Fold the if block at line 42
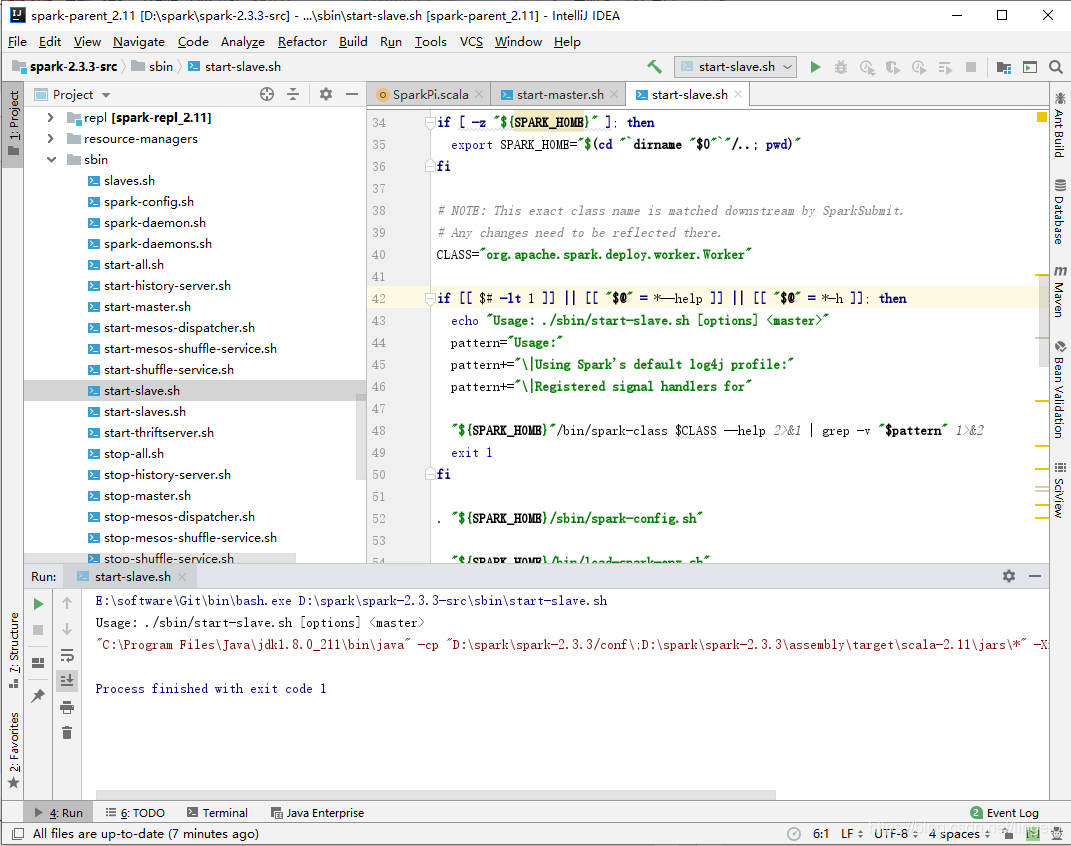This screenshot has height=846, width=1071. (430, 298)
